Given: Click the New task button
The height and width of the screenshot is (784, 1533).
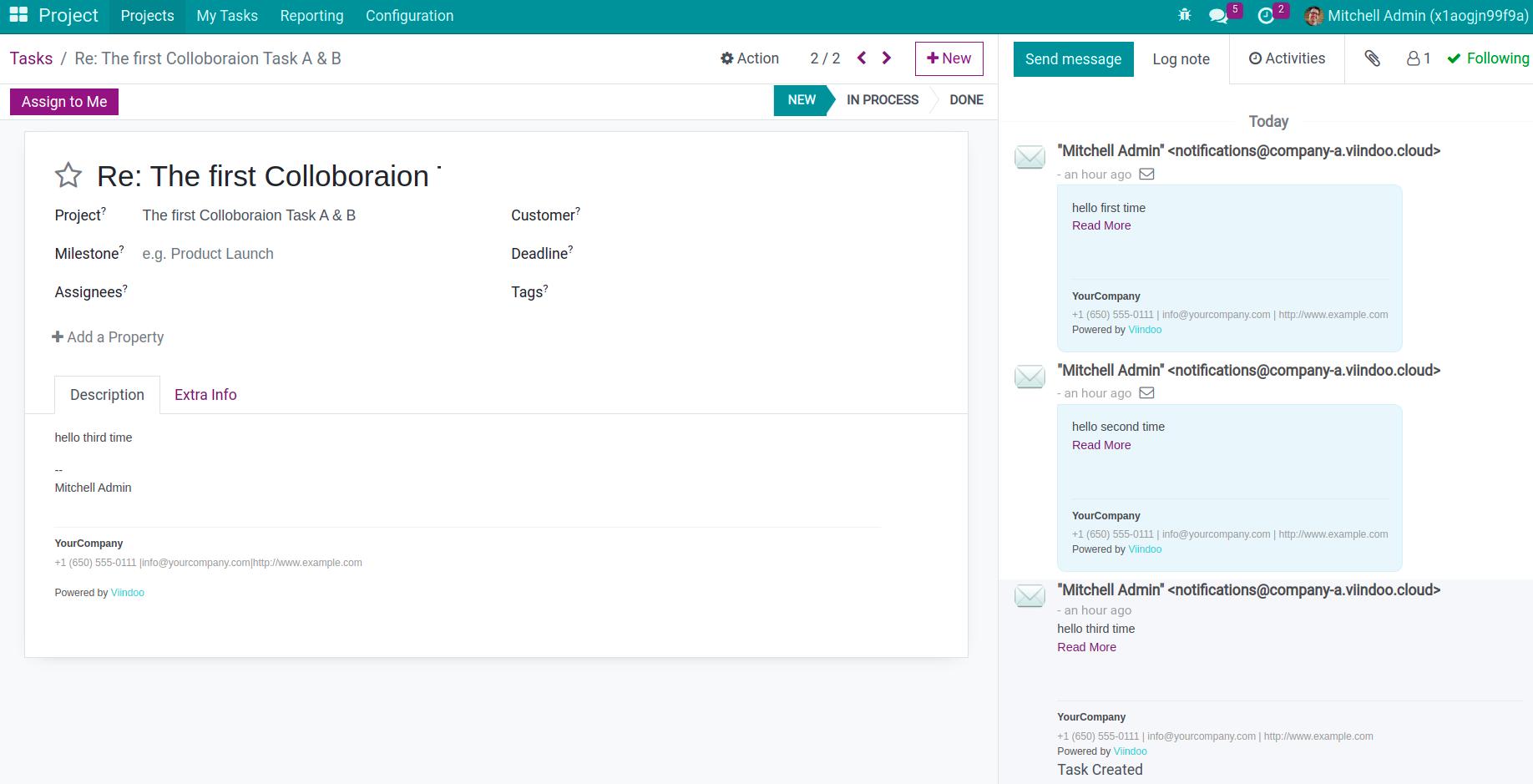Looking at the screenshot, I should pos(949,58).
